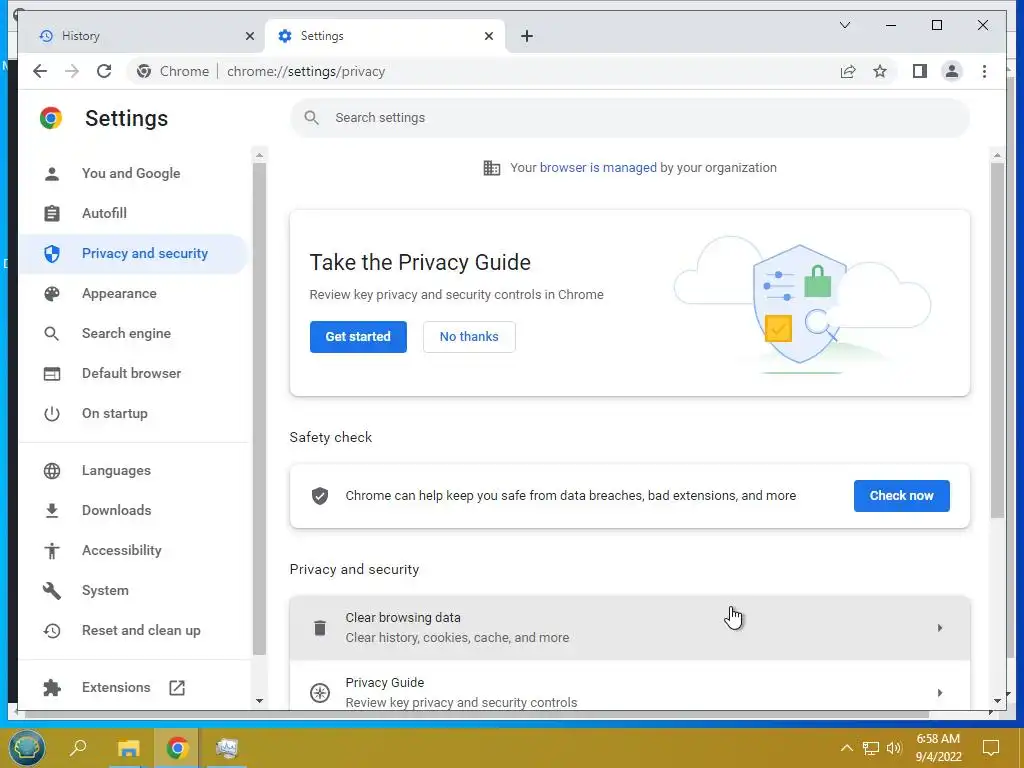The height and width of the screenshot is (768, 1024).
Task: Open the side panel icon
Action: pos(920,71)
